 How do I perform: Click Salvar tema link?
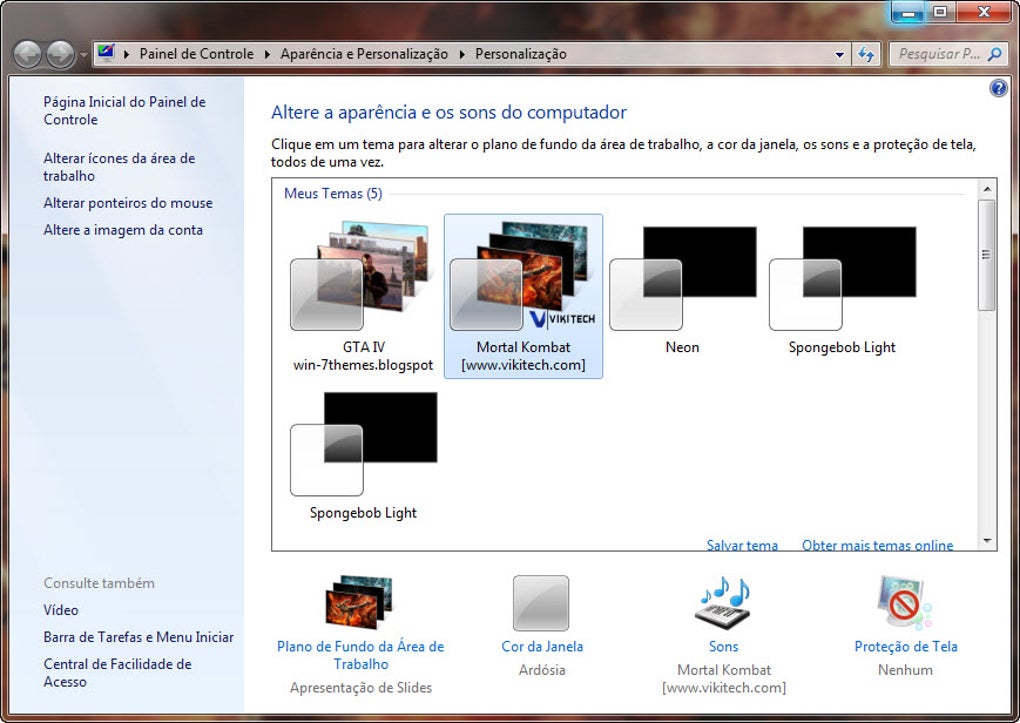pyautogui.click(x=742, y=545)
